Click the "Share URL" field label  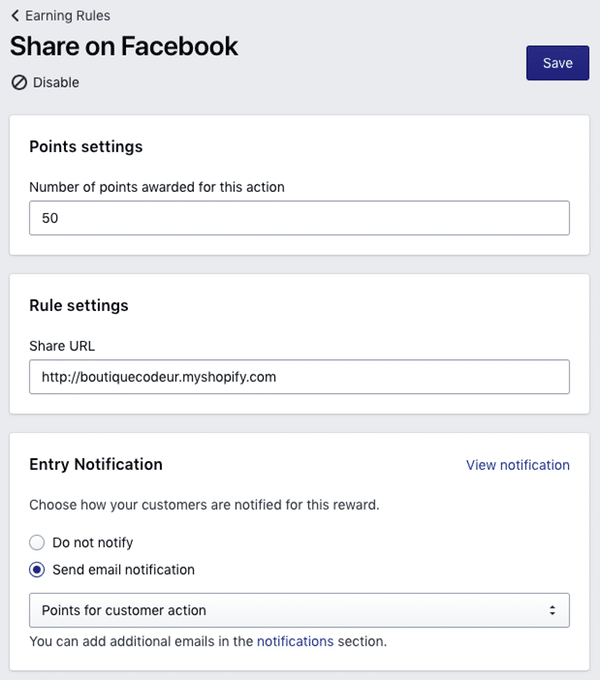pyautogui.click(x=62, y=346)
